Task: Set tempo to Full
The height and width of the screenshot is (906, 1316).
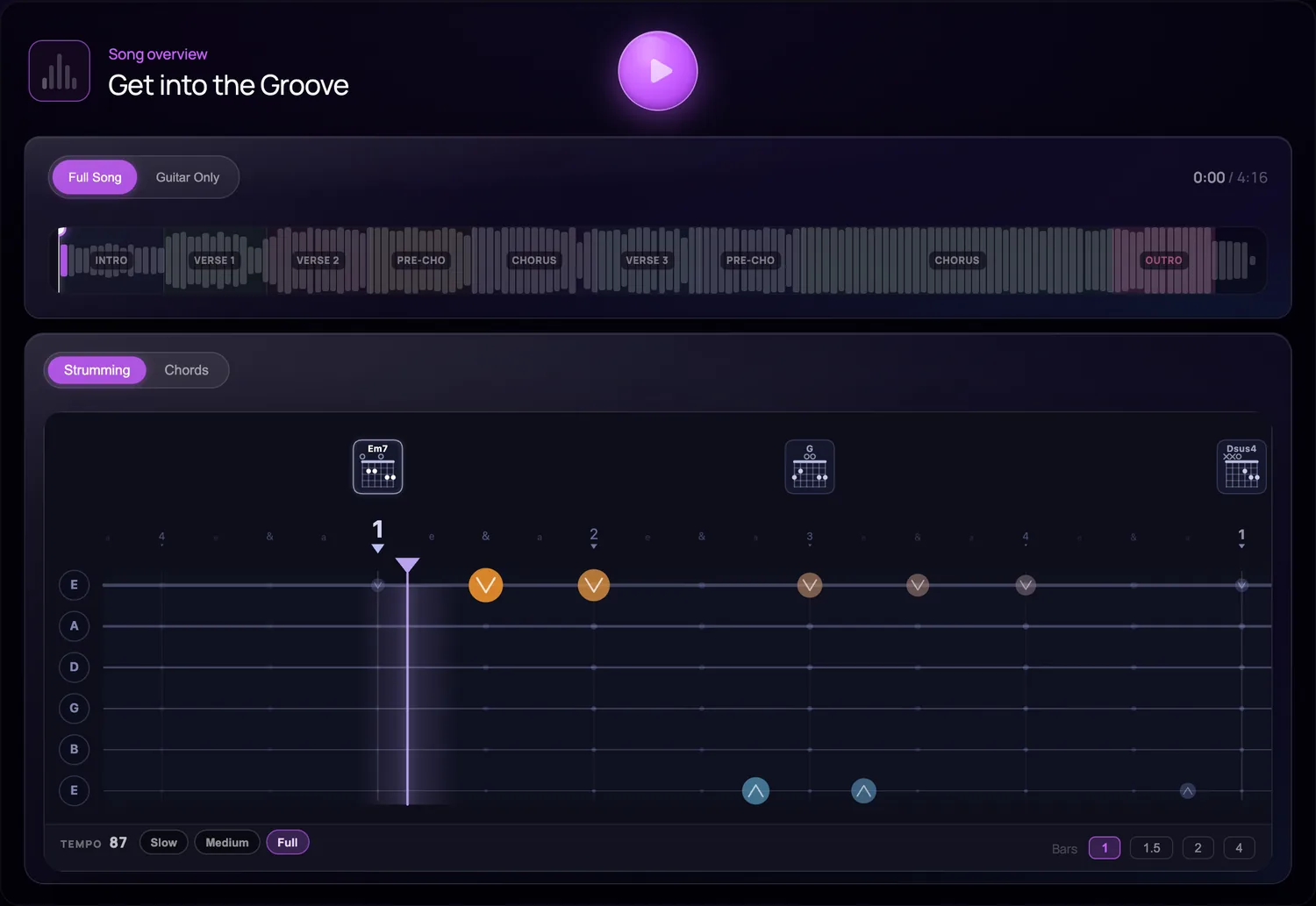Action: point(288,843)
